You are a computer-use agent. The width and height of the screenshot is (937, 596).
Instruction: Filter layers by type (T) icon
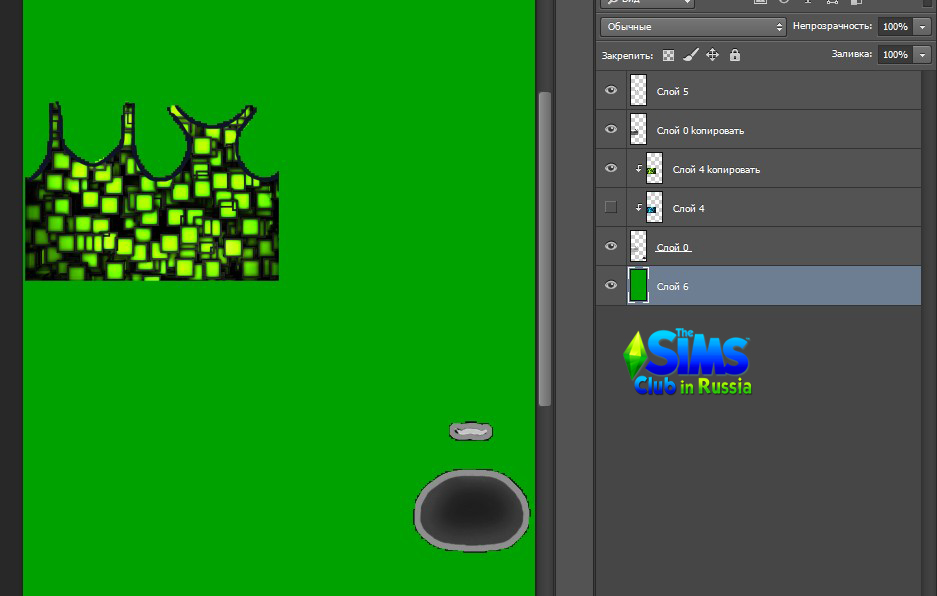pyautogui.click(x=807, y=3)
